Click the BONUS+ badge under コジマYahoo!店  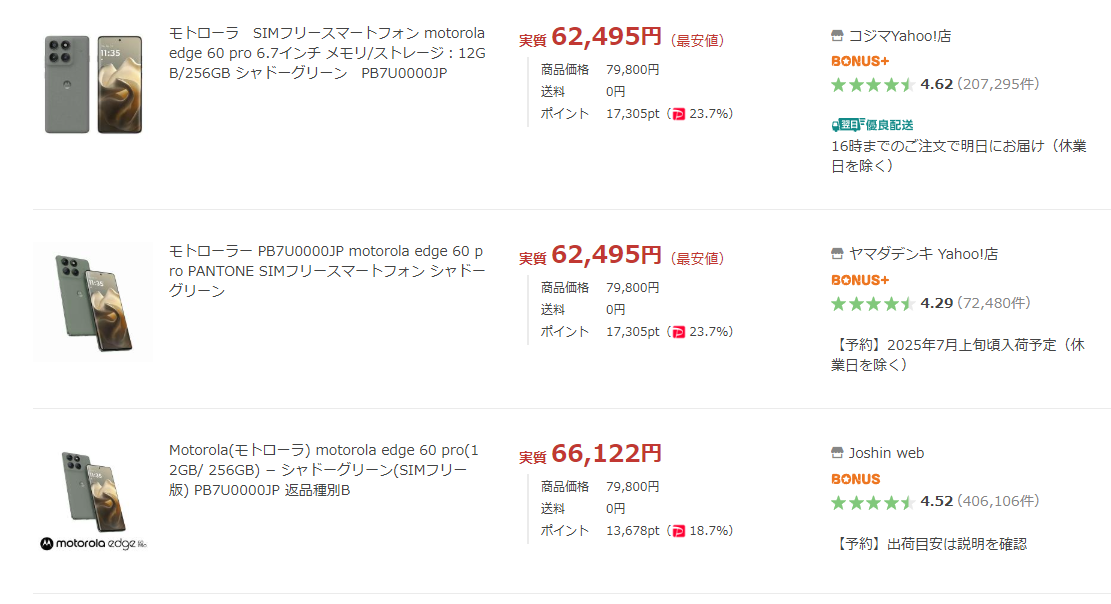pos(860,62)
